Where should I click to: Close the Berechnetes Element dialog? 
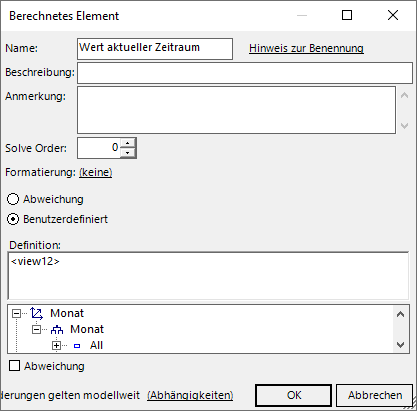(x=393, y=15)
